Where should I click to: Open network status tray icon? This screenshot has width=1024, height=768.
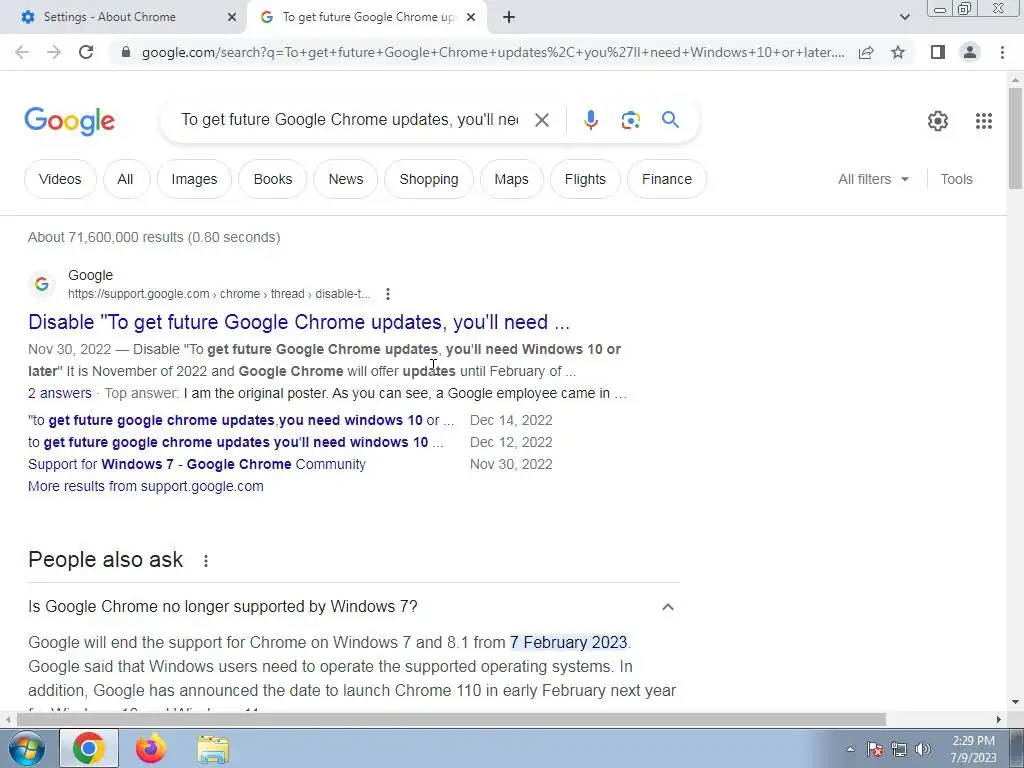pos(899,749)
